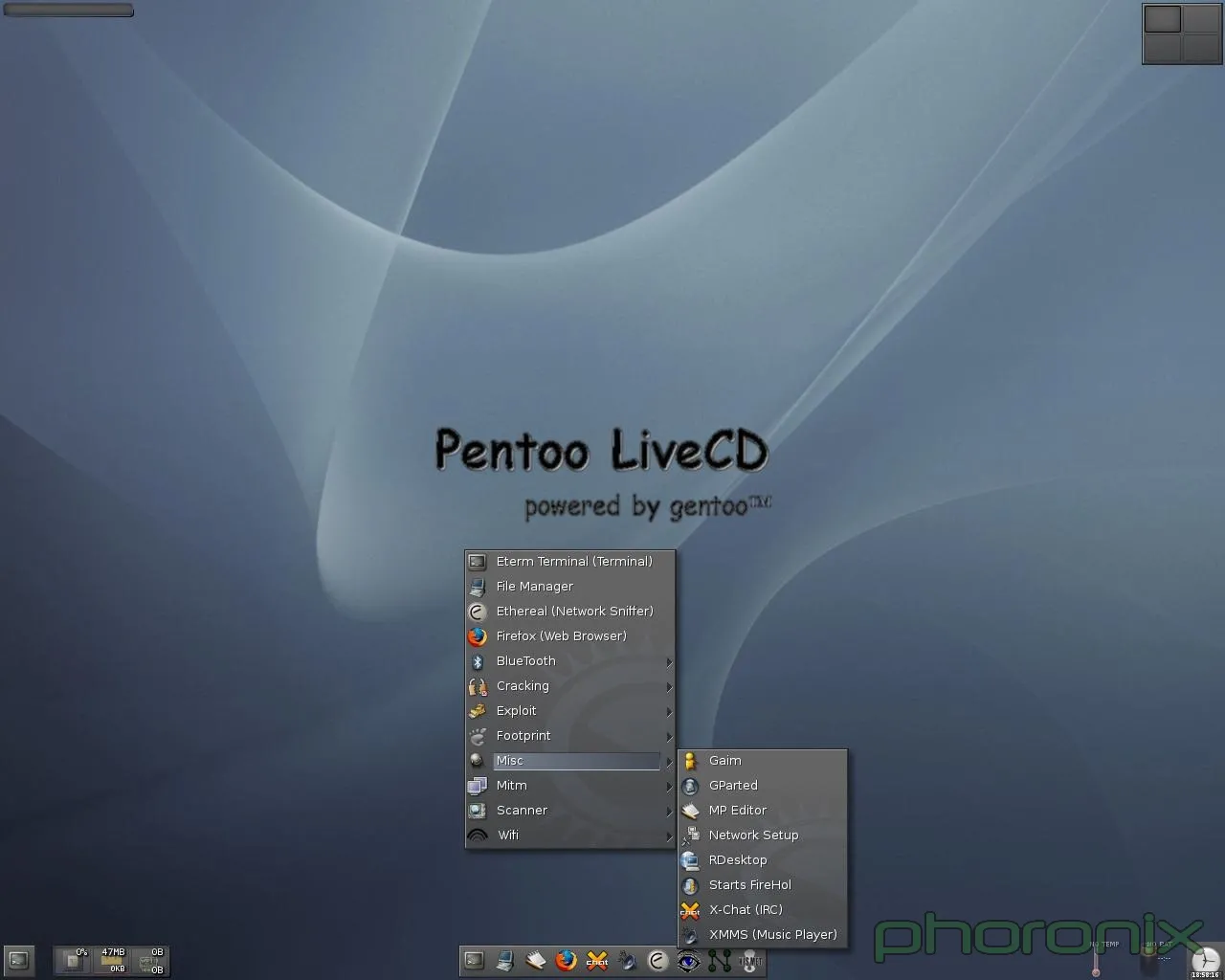
Task: Click the NO TEMP thermometer gadget
Action: 1096,960
